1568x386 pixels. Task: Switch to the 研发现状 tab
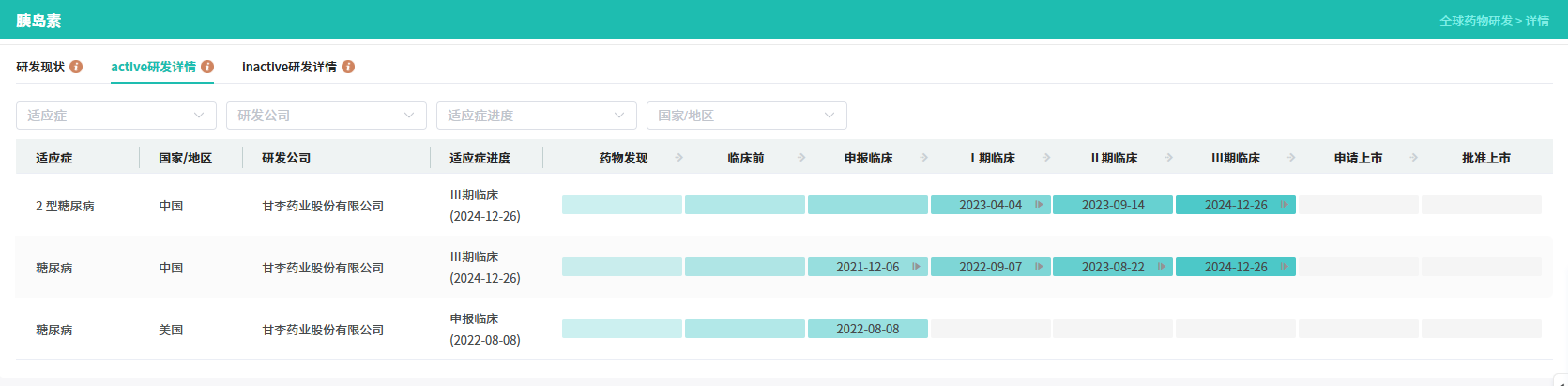pos(40,67)
